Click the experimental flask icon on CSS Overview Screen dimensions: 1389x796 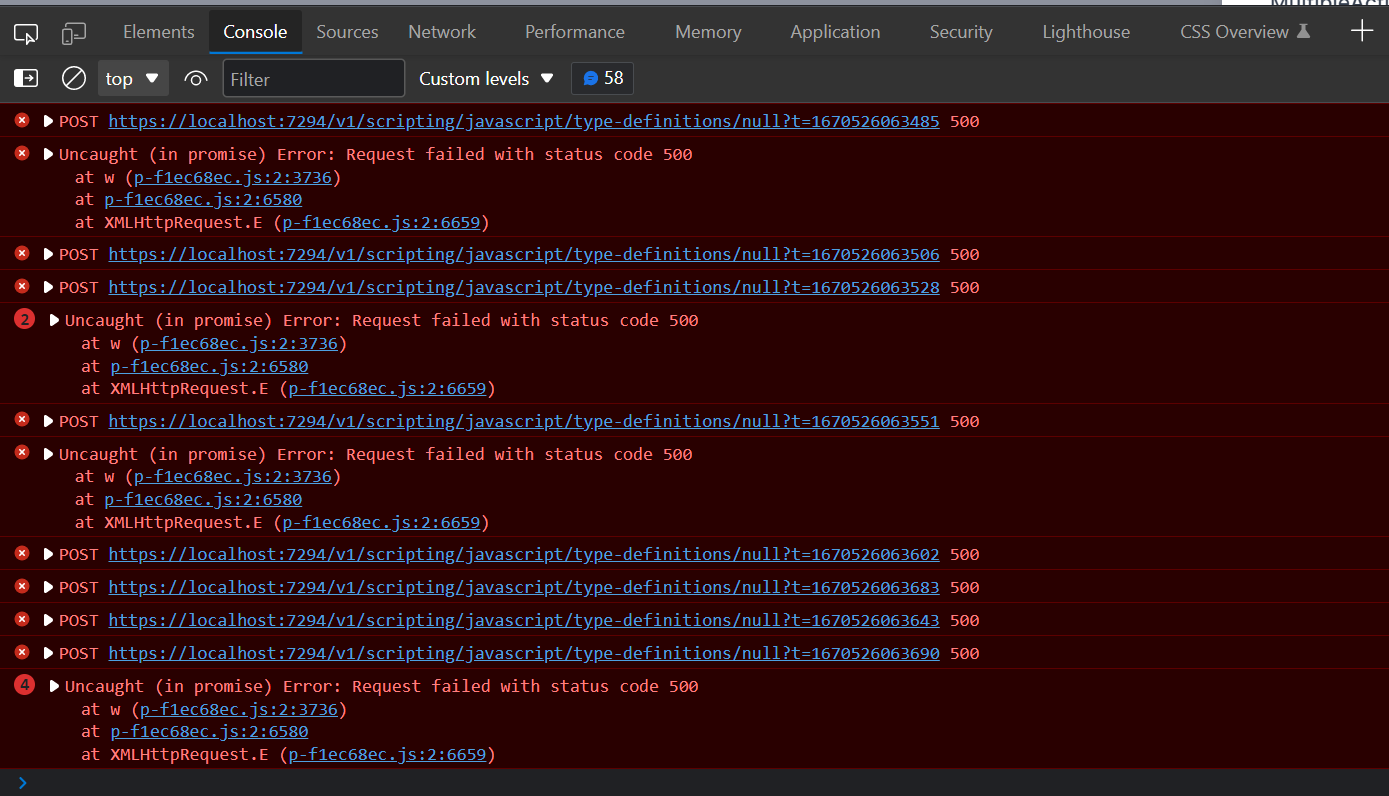click(1303, 32)
